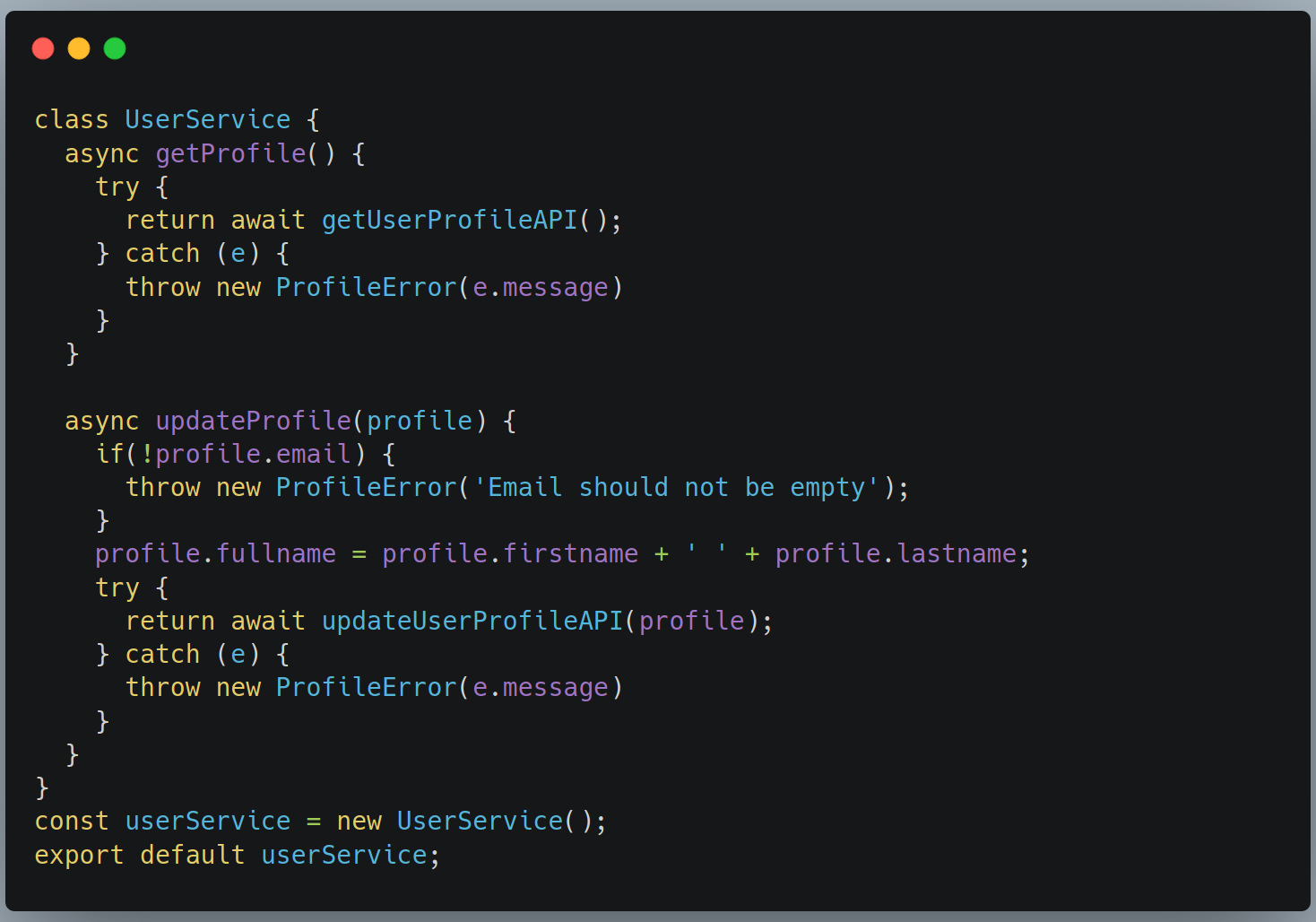Click 'updateUserProfileAPI' call text
Screen dimensions: 1316x922
[x=472, y=621]
